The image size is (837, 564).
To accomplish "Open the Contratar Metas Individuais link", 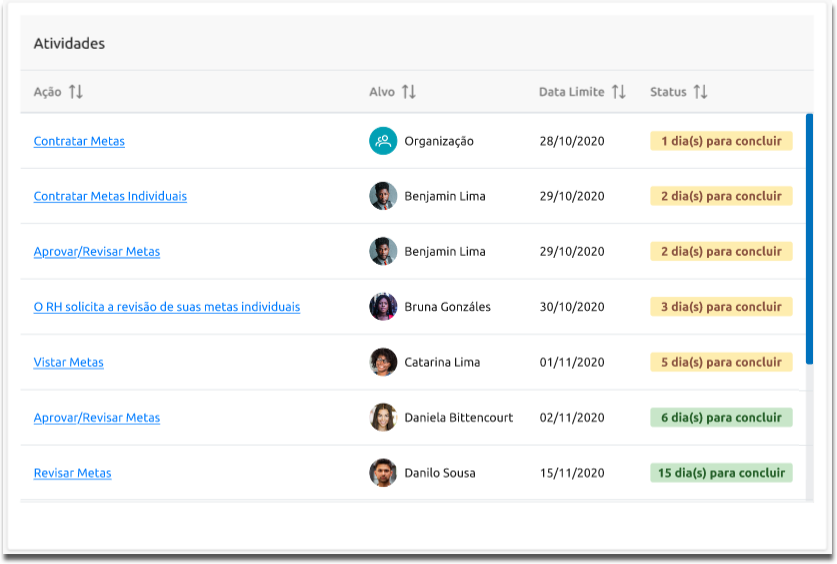I will pos(110,196).
